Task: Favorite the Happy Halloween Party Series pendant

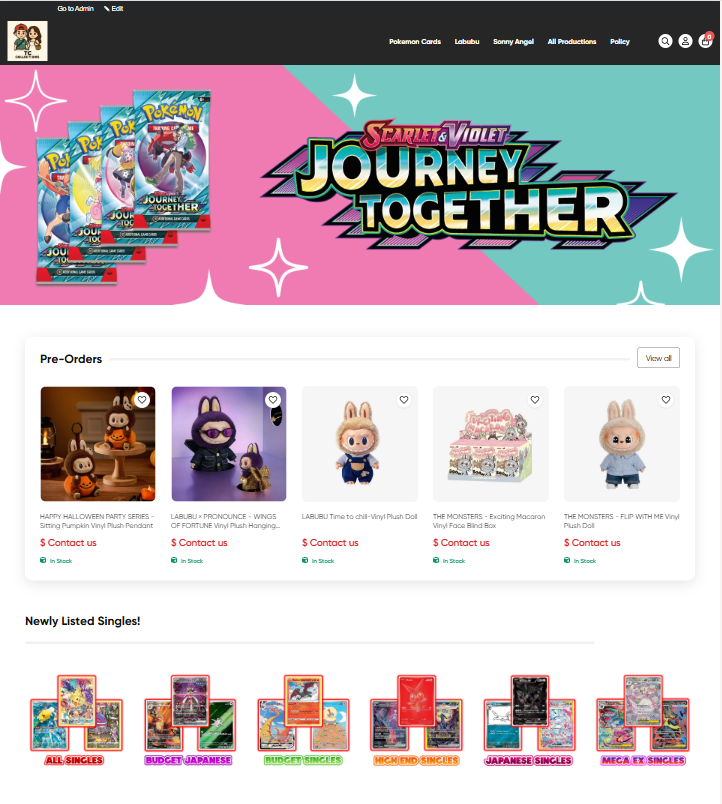Action: click(142, 399)
